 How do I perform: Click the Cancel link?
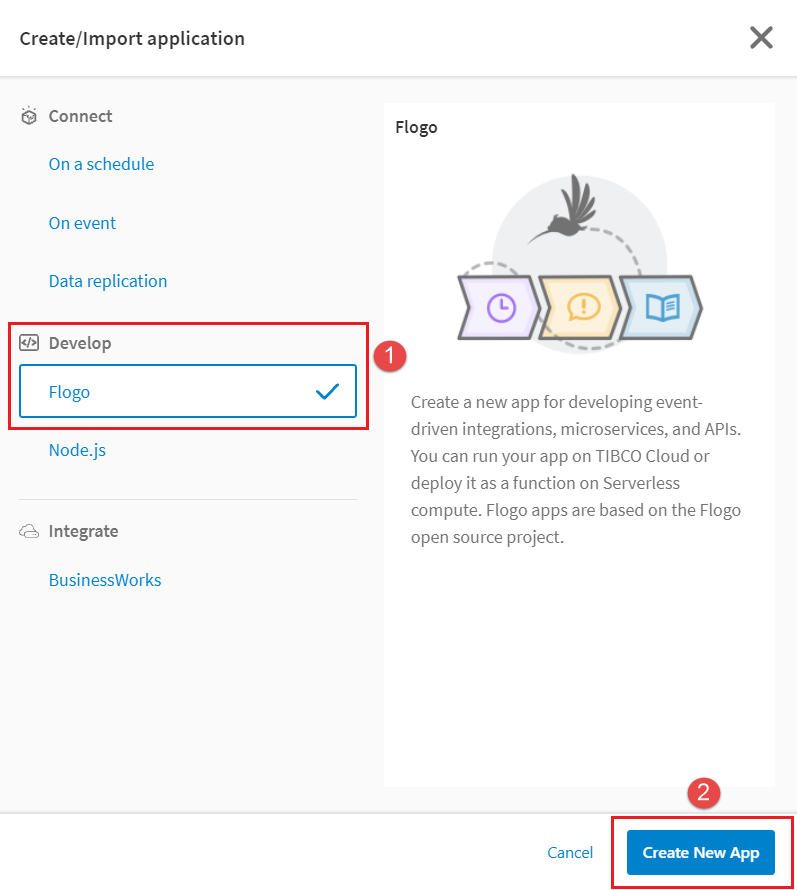[x=570, y=853]
